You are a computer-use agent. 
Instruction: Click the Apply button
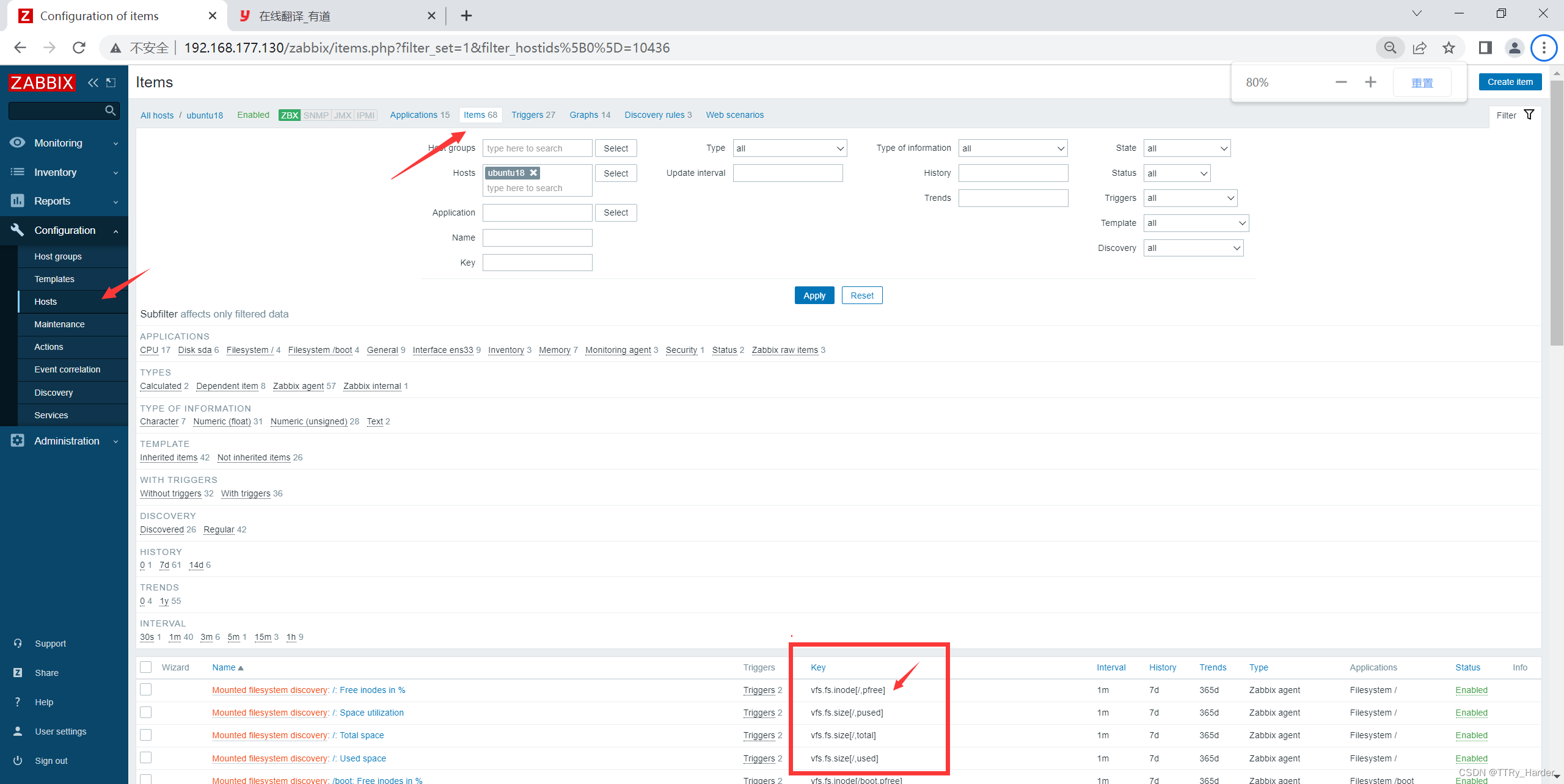tap(814, 295)
